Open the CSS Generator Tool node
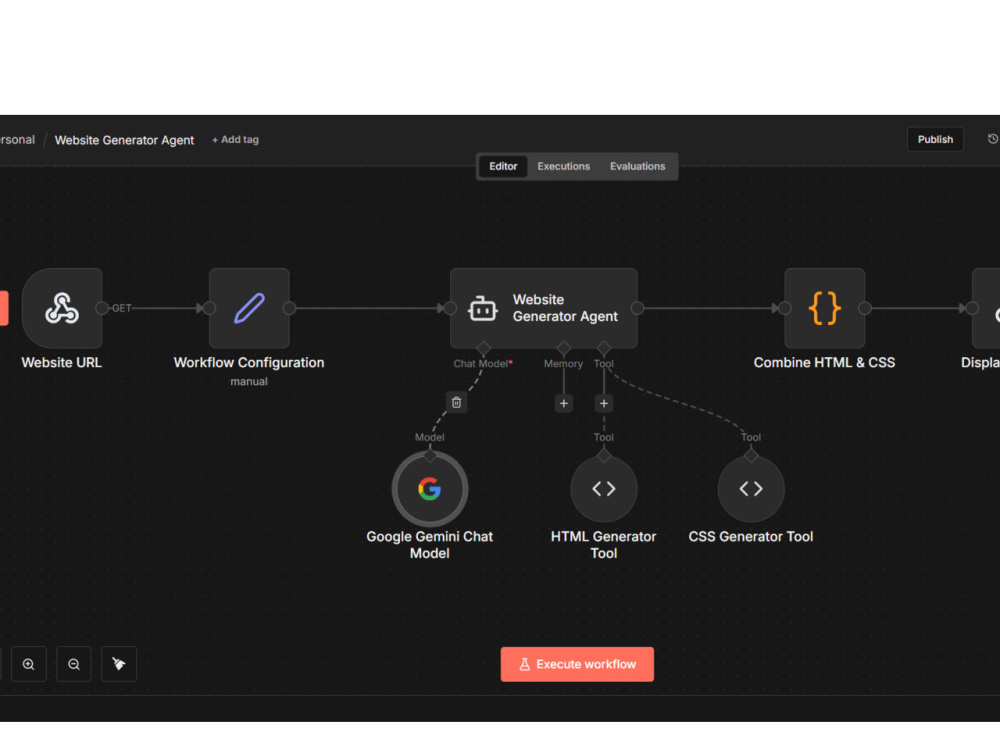The height and width of the screenshot is (750, 1000). [751, 489]
